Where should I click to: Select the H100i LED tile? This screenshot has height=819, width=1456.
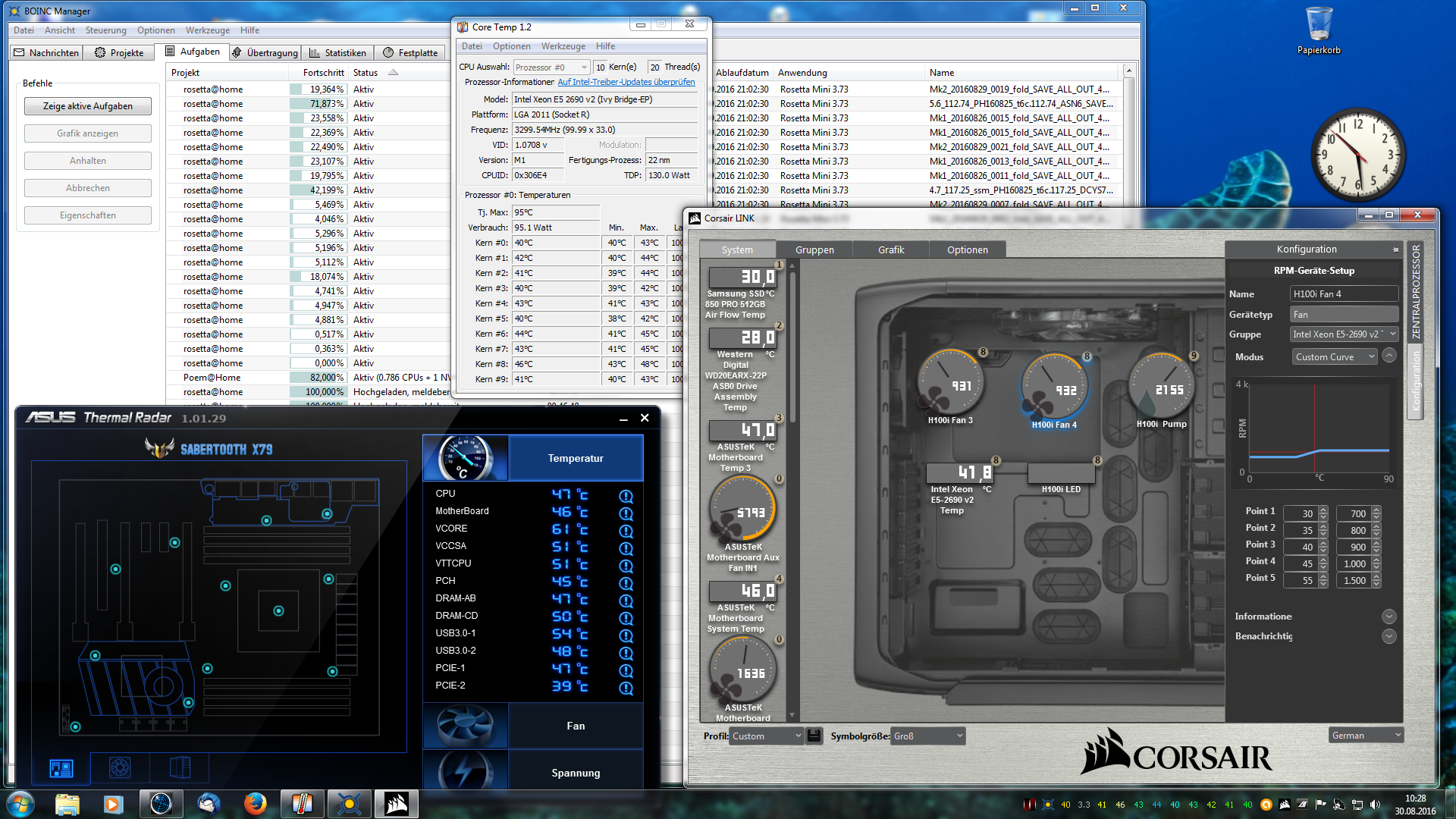click(1061, 474)
